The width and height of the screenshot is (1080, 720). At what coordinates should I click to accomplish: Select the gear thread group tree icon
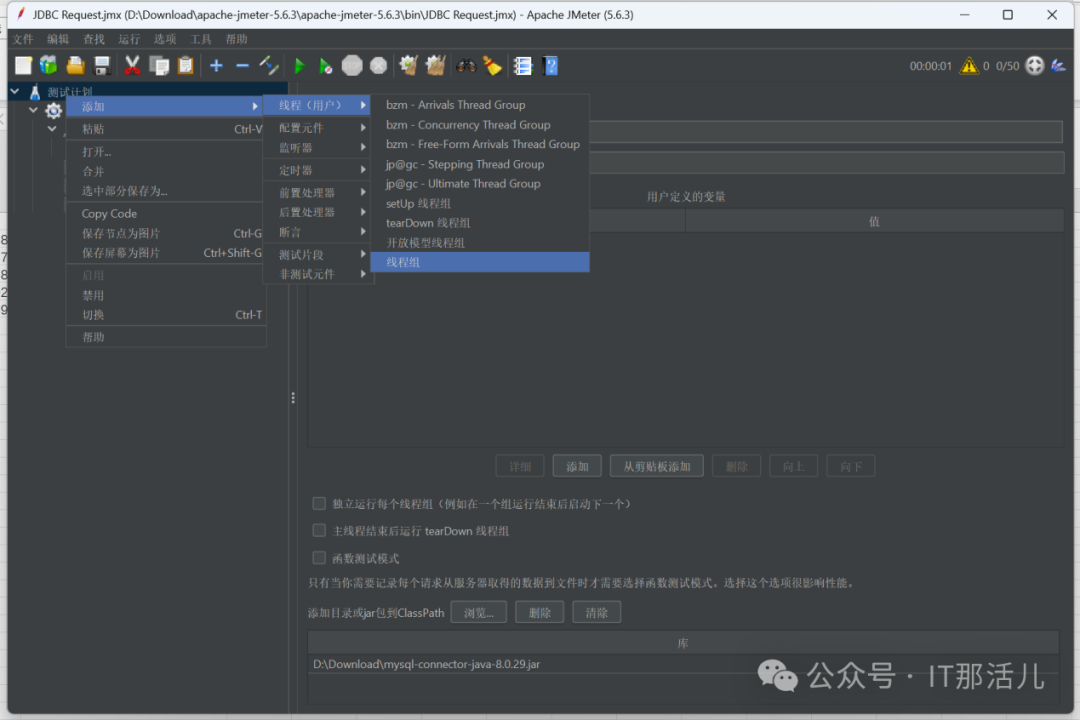pyautogui.click(x=54, y=110)
